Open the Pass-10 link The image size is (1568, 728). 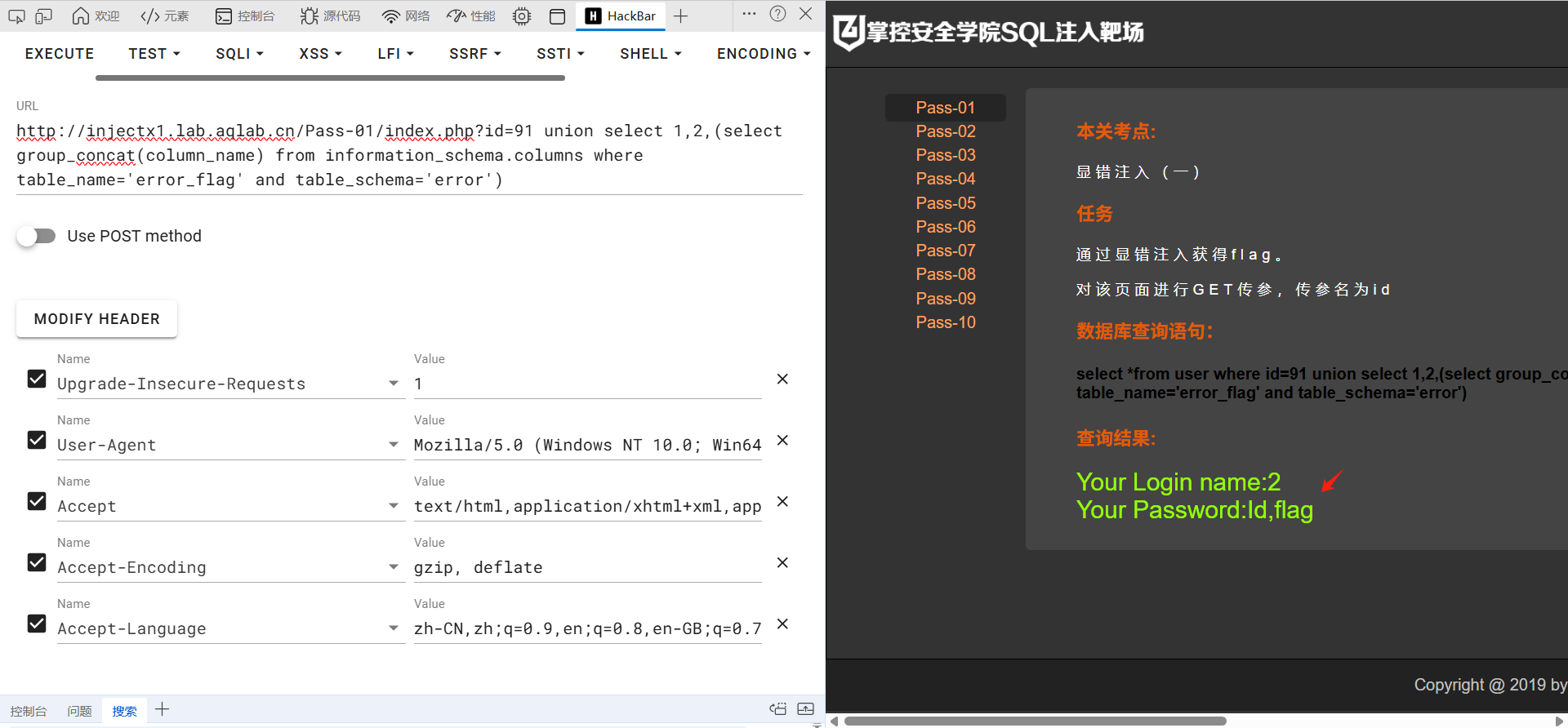point(946,322)
